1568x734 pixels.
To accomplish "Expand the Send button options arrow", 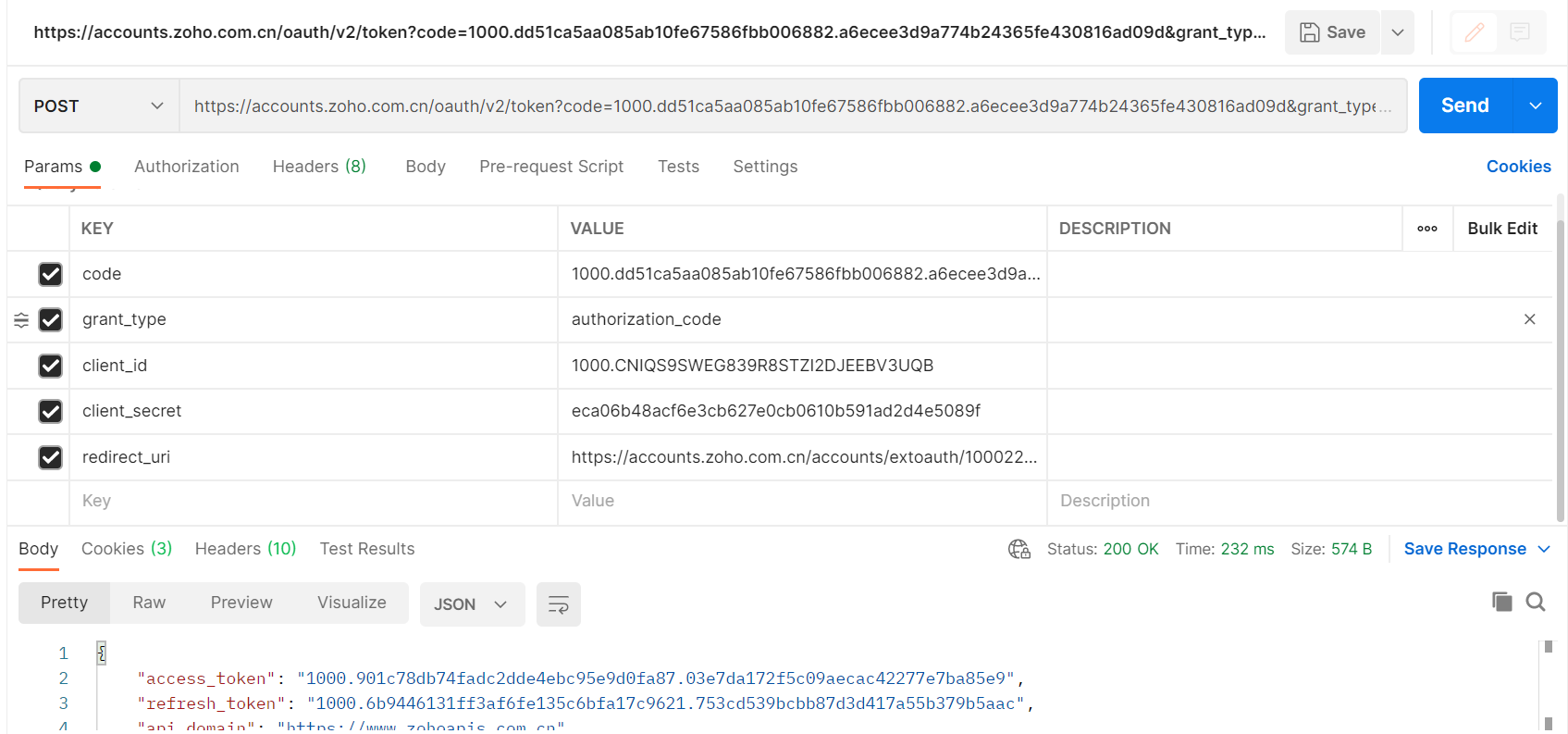I will pos(1536,106).
